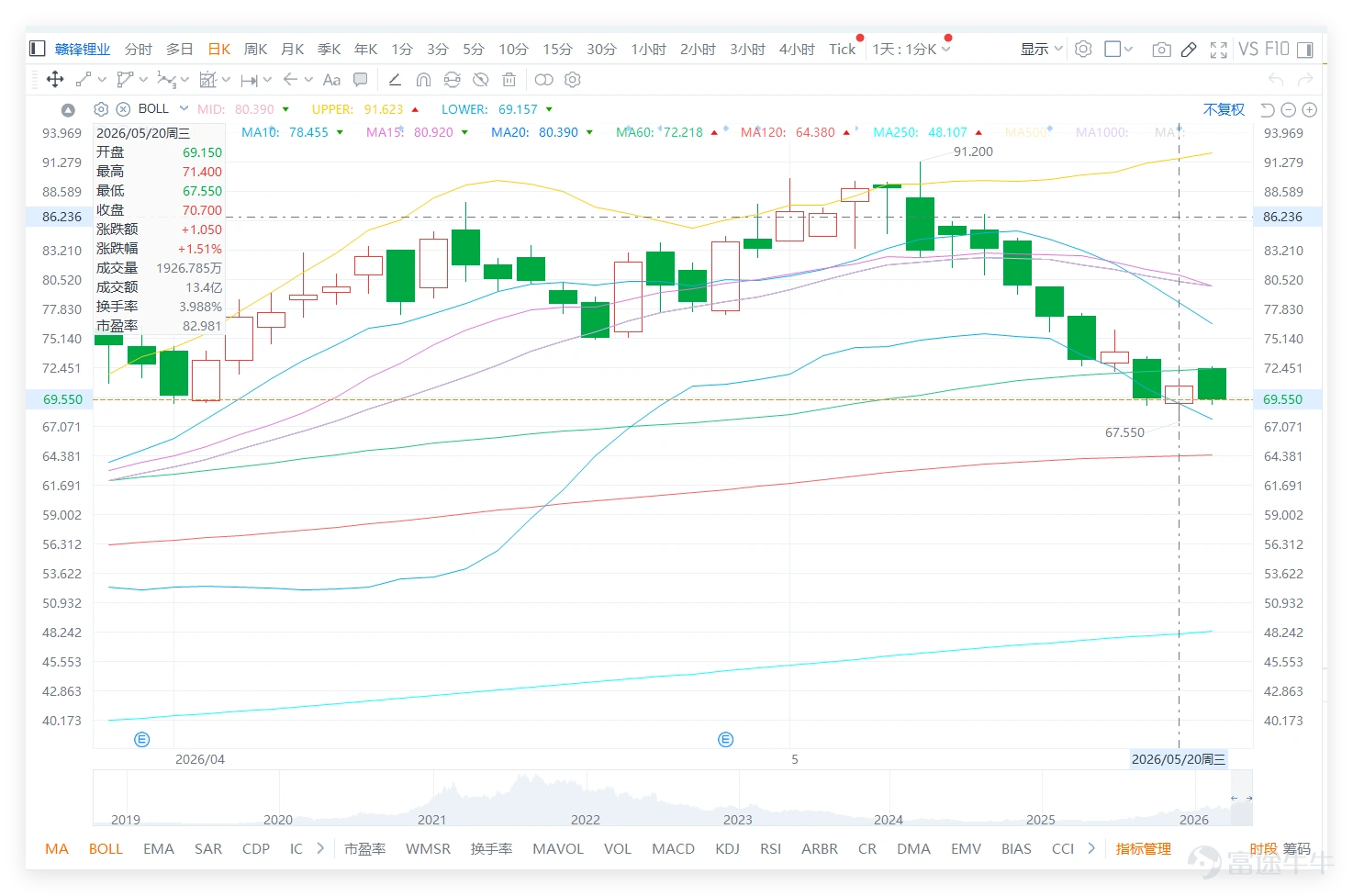Click the redo arrow
The width and height of the screenshot is (1353, 896).
(x=1305, y=80)
